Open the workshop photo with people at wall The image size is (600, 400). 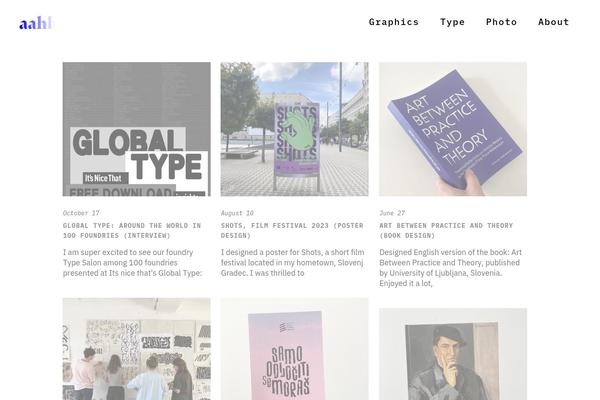pos(137,349)
